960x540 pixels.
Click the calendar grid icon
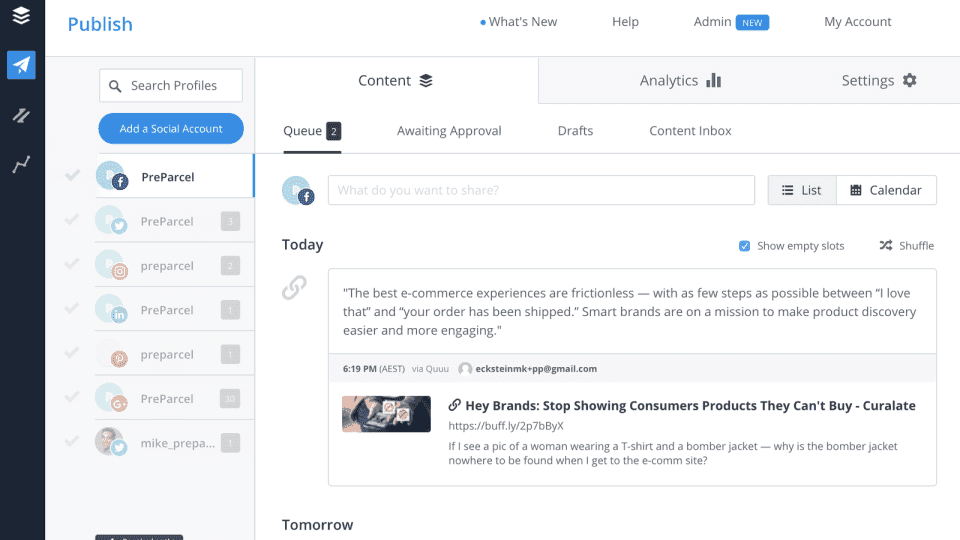[x=856, y=190]
